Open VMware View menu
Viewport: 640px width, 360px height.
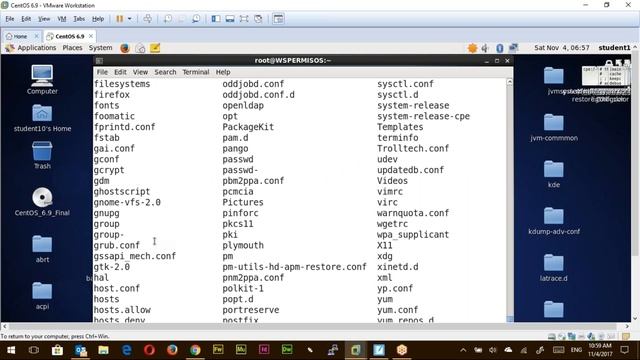[44, 19]
